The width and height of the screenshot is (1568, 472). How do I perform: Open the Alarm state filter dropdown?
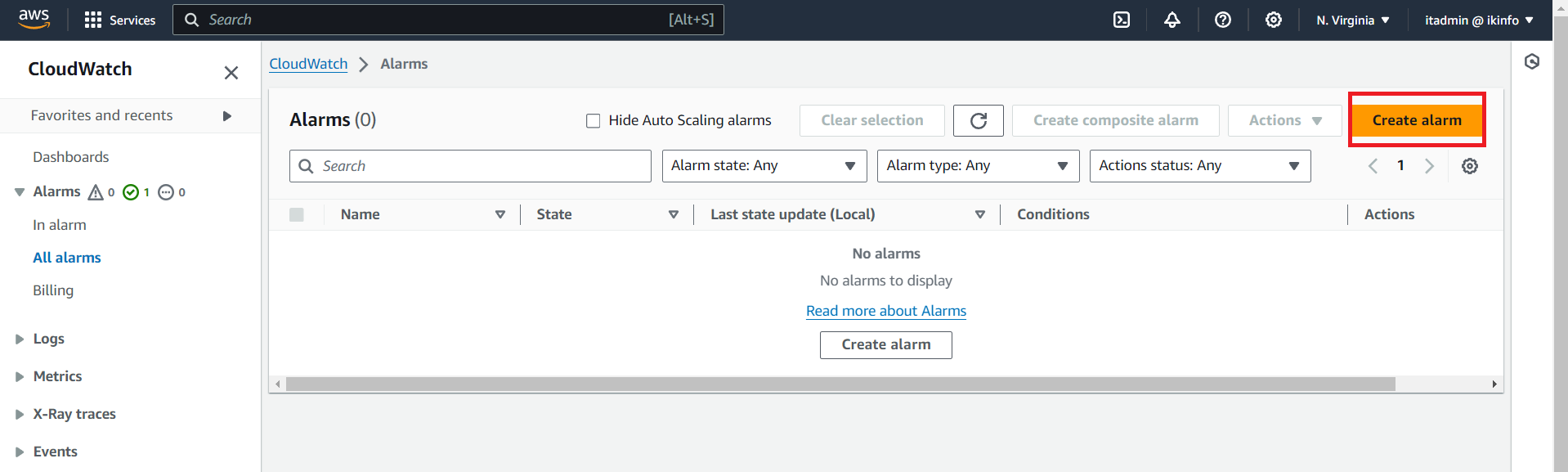tap(764, 165)
